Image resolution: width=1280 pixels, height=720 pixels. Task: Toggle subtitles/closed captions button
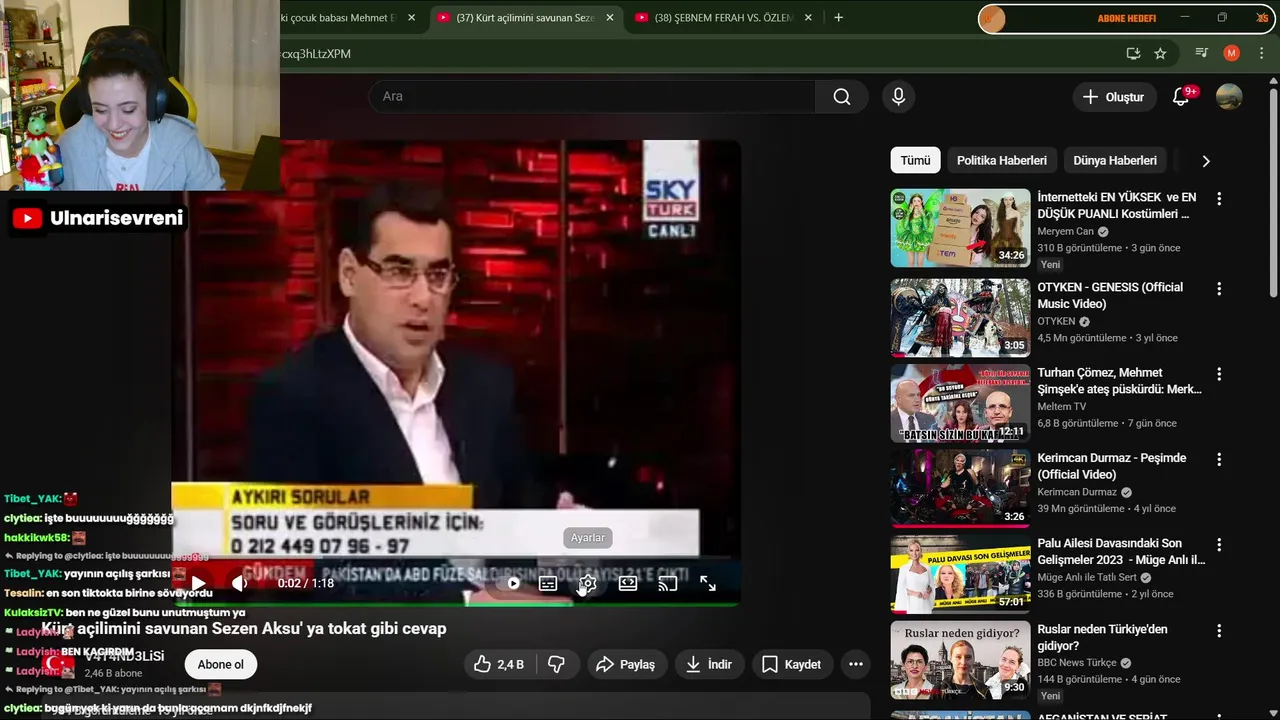(x=548, y=583)
